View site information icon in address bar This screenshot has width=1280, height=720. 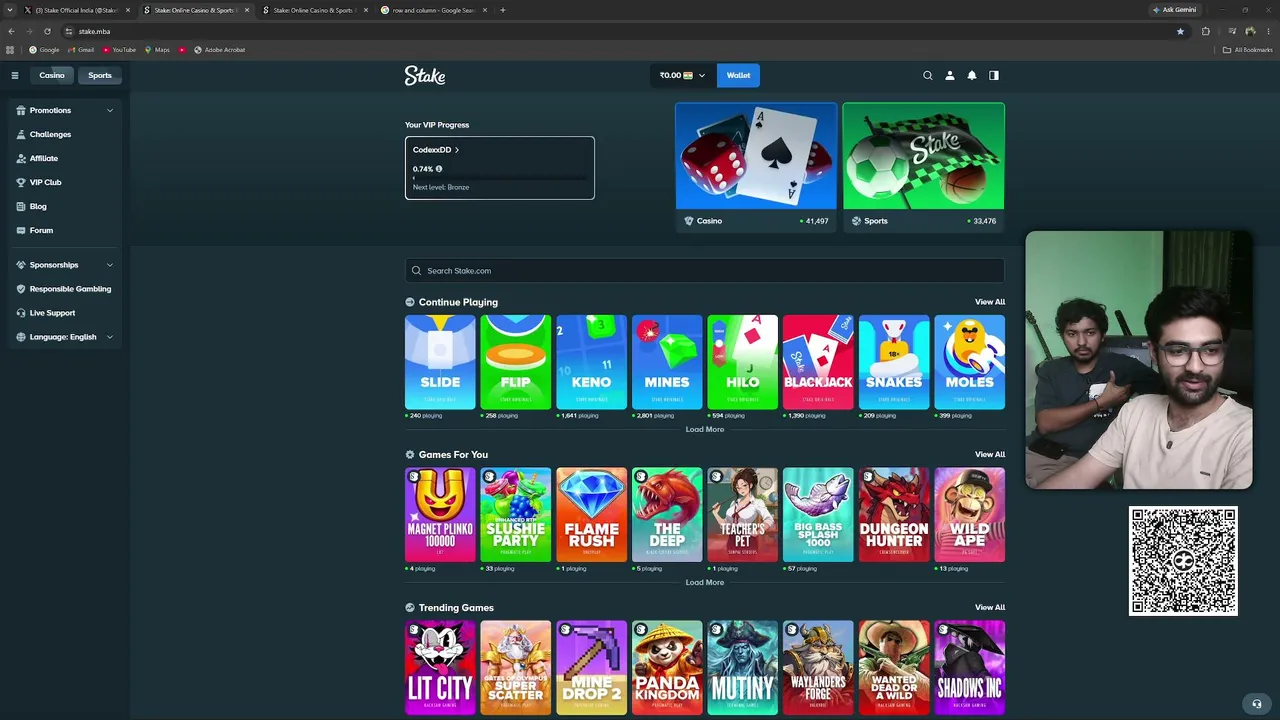[x=69, y=31]
